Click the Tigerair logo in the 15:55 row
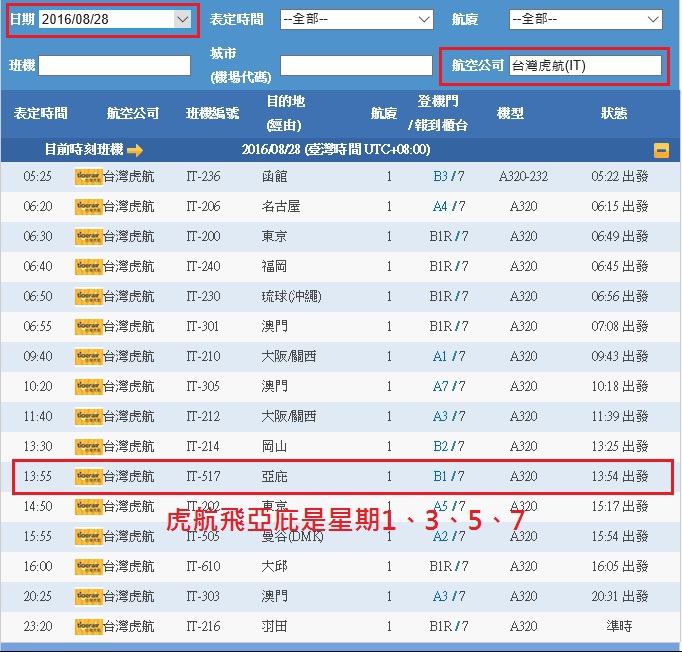Screen dimensions: 682x652 point(89,537)
